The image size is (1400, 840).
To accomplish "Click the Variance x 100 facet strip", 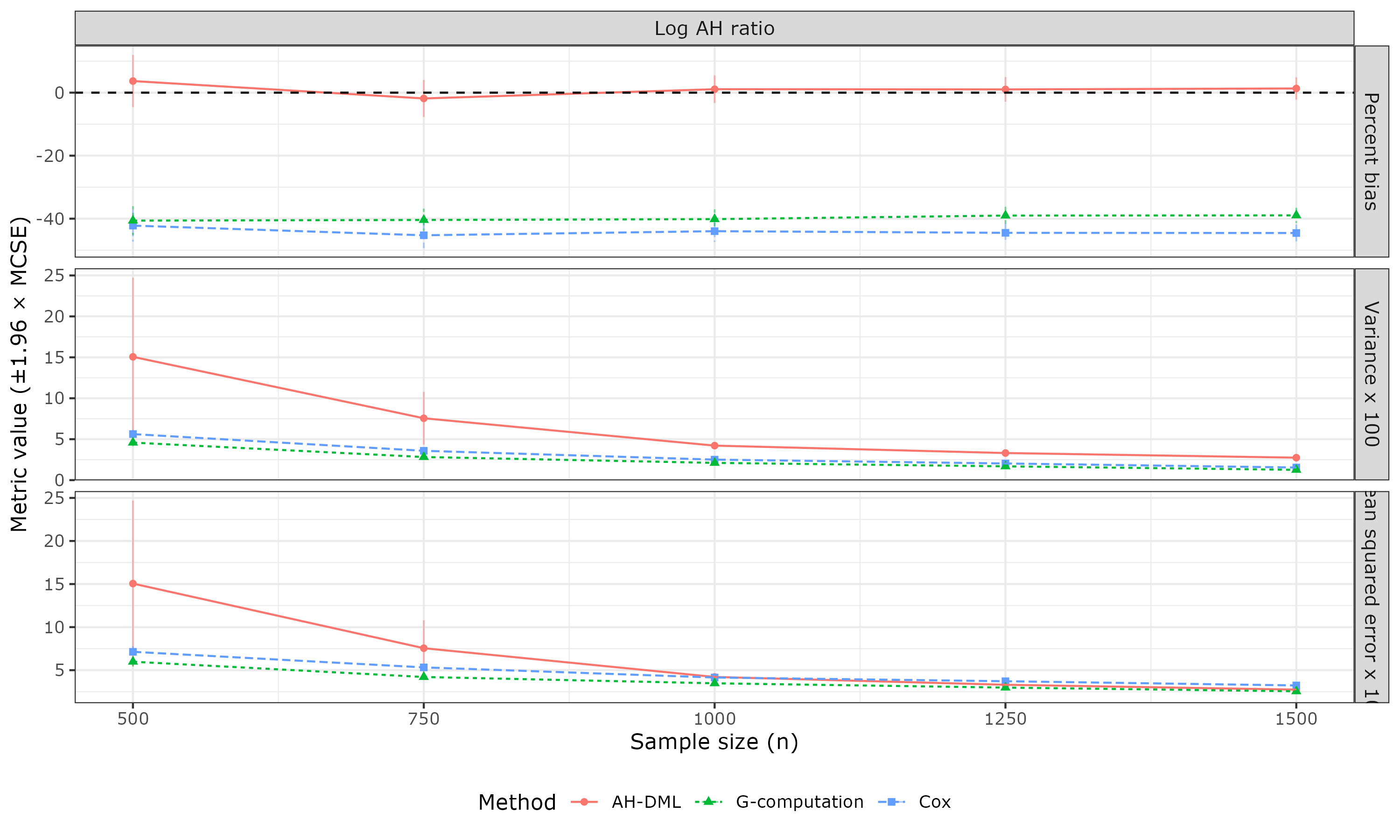I will (x=1371, y=374).
